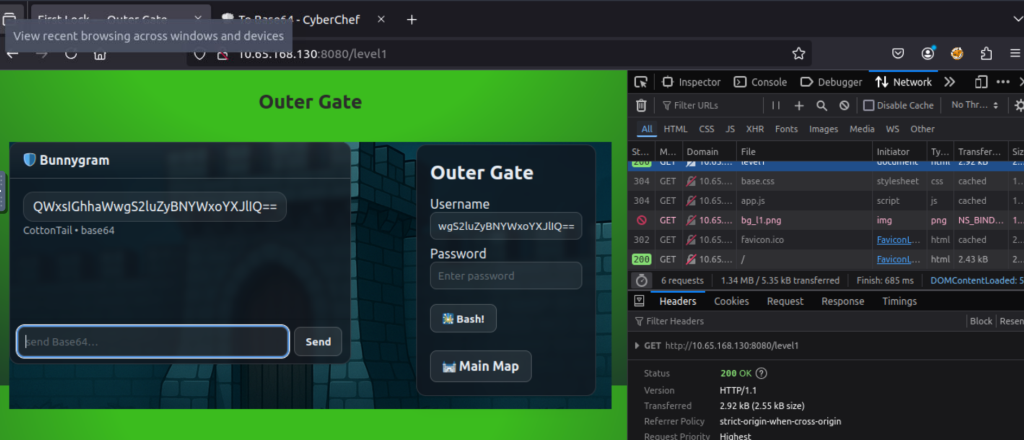The image size is (1024, 440).
Task: Open request blocking icon
Action: [x=844, y=105]
